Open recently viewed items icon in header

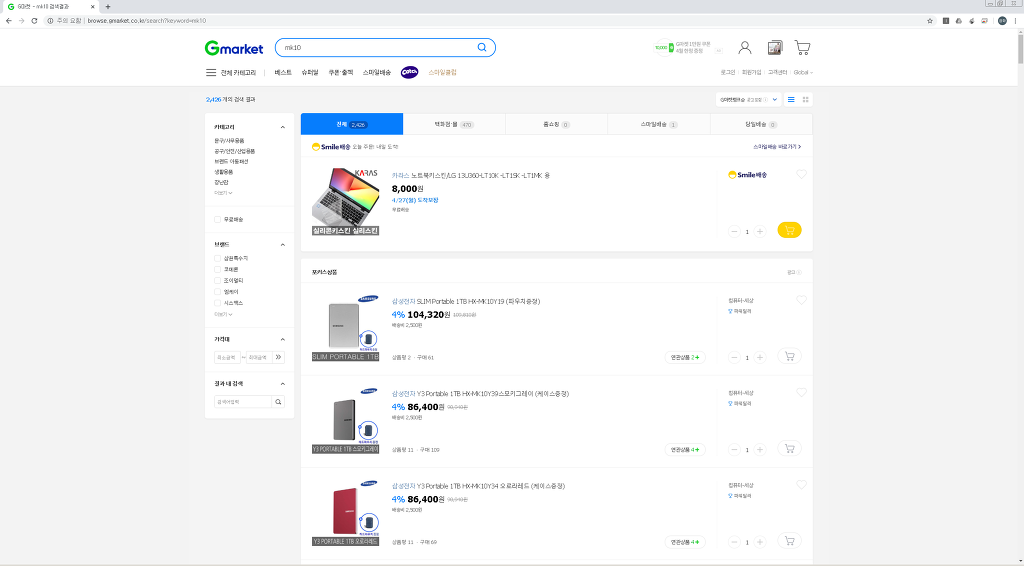click(775, 48)
